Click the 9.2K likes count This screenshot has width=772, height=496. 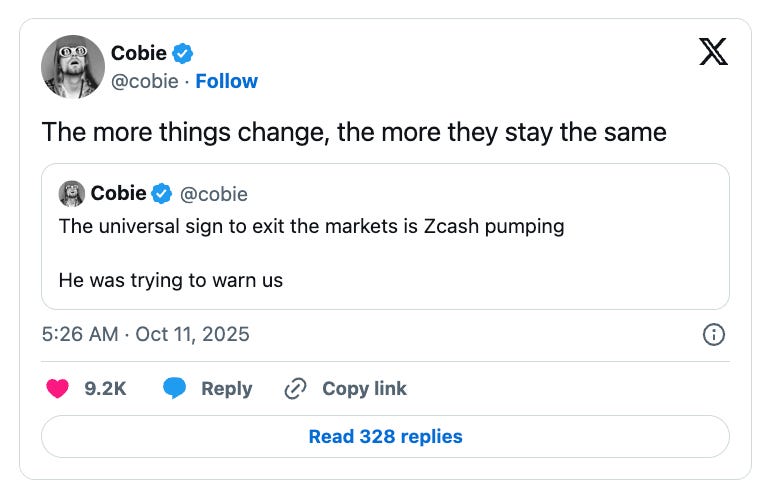105,389
